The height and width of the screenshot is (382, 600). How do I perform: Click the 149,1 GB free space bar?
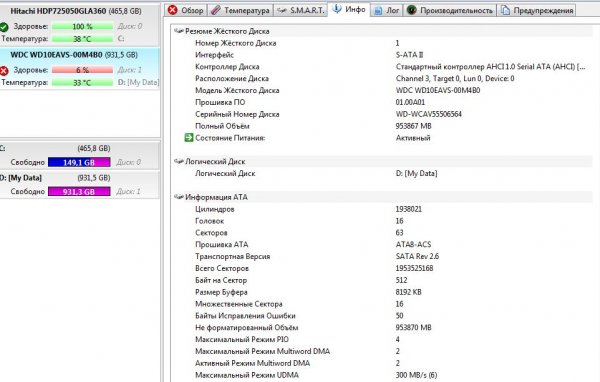[79, 162]
